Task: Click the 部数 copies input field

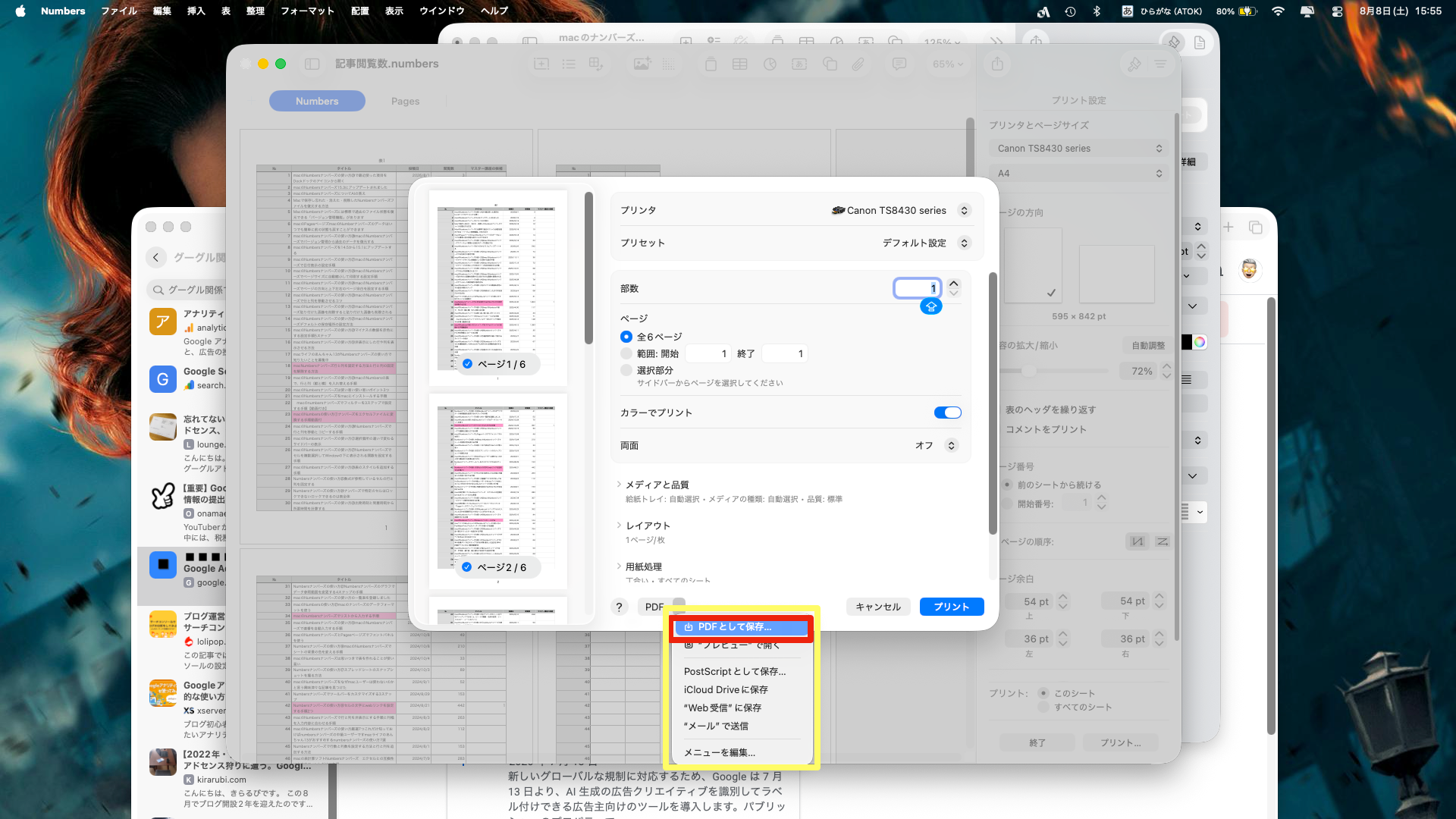Action: click(x=918, y=288)
